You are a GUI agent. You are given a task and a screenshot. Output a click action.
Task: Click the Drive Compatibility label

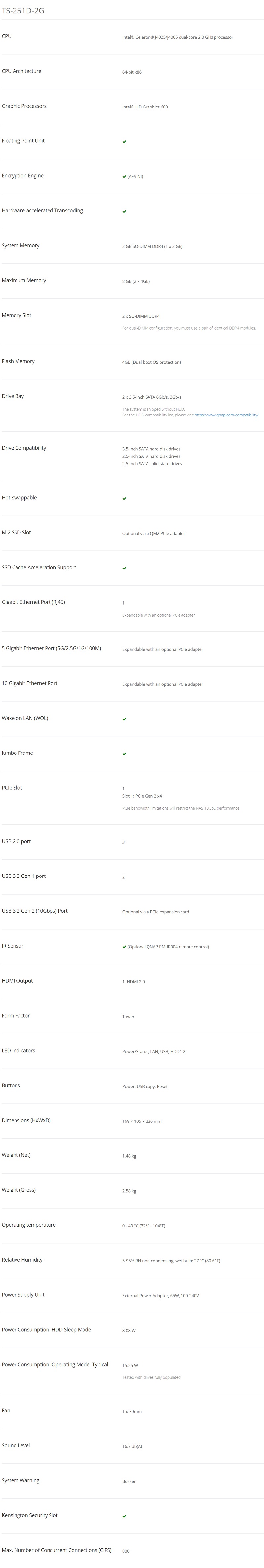point(24,448)
